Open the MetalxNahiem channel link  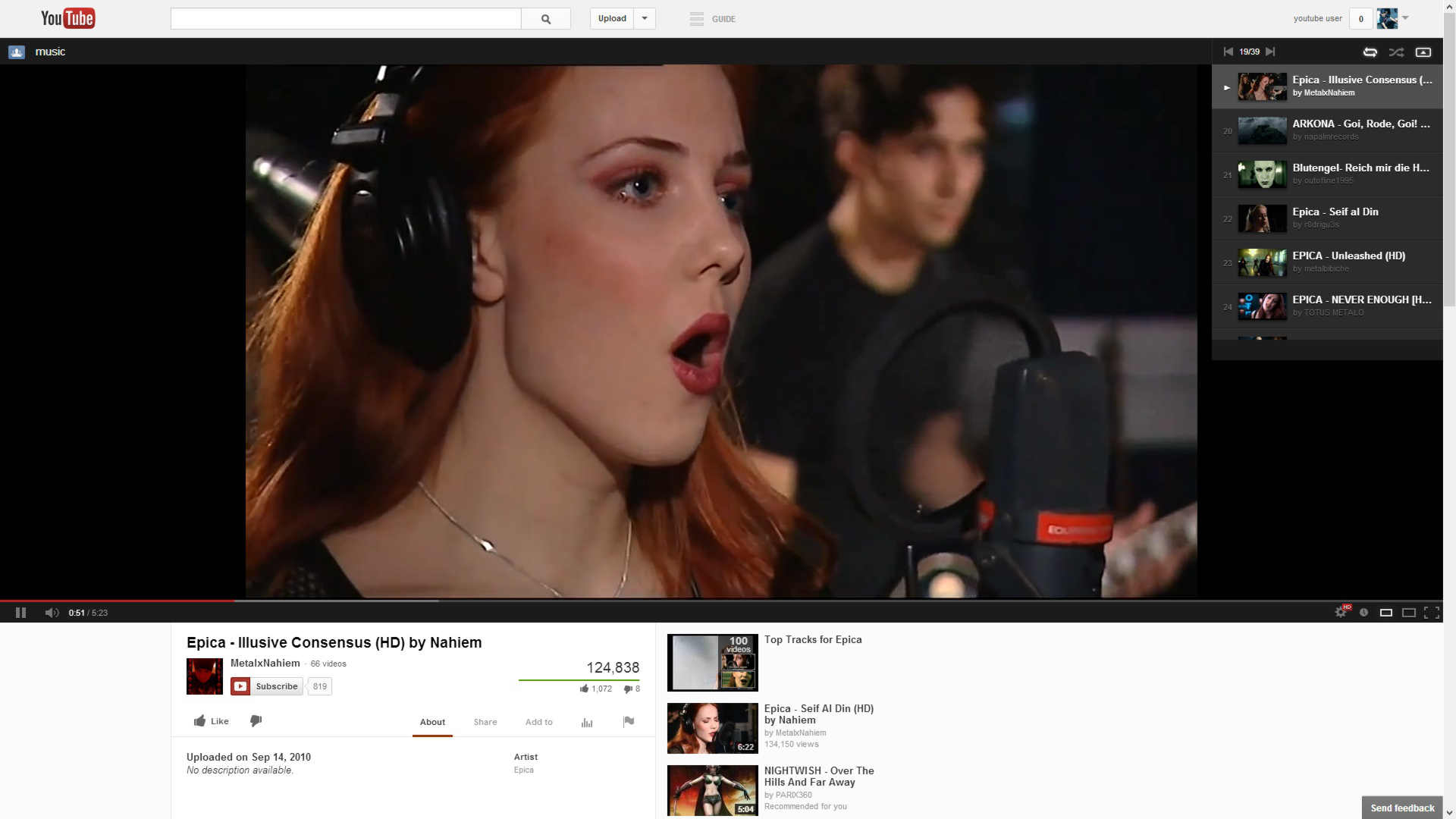click(264, 663)
